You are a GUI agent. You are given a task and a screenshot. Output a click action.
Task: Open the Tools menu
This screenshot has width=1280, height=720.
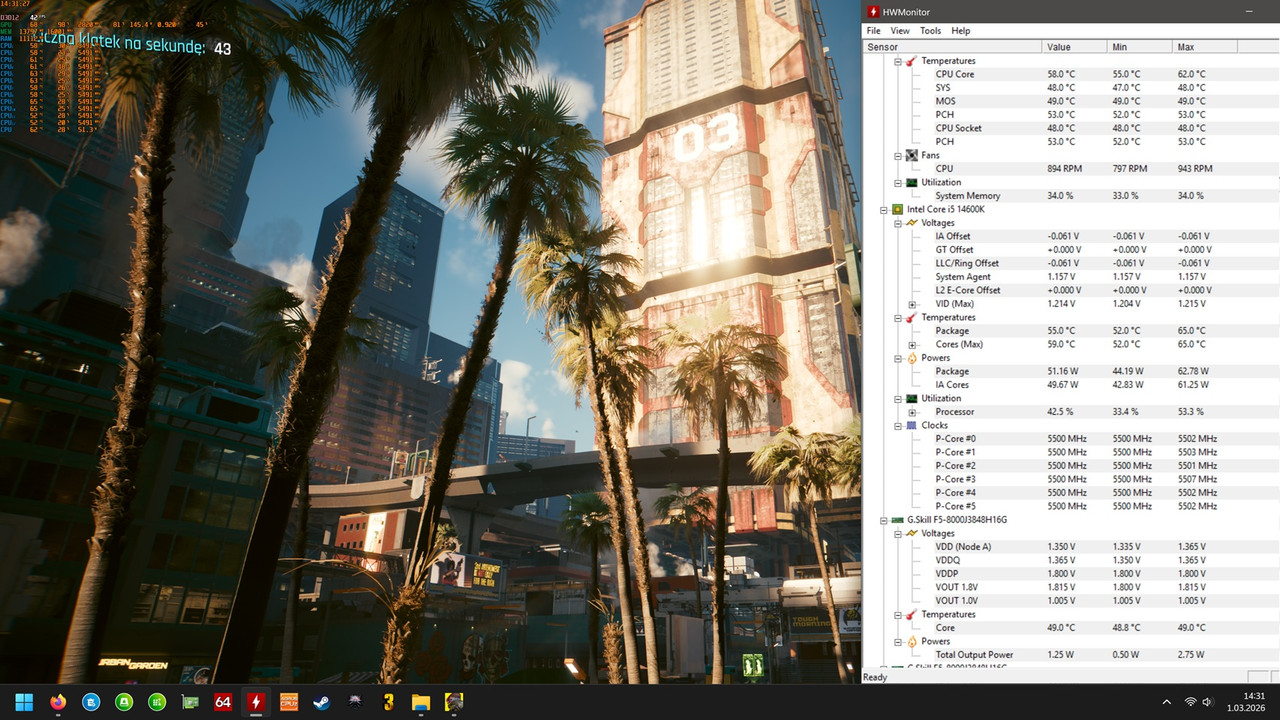coord(930,31)
